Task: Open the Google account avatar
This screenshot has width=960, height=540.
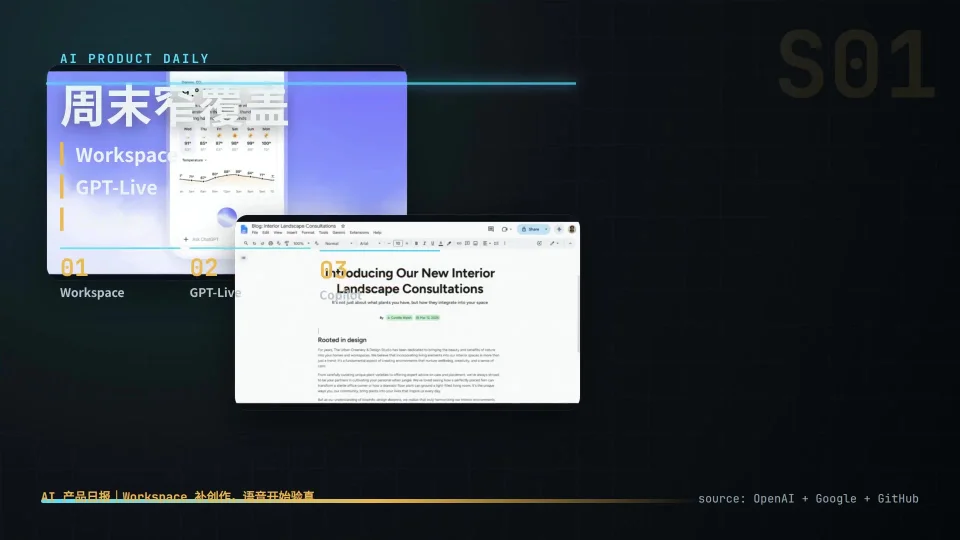Action: tap(572, 229)
